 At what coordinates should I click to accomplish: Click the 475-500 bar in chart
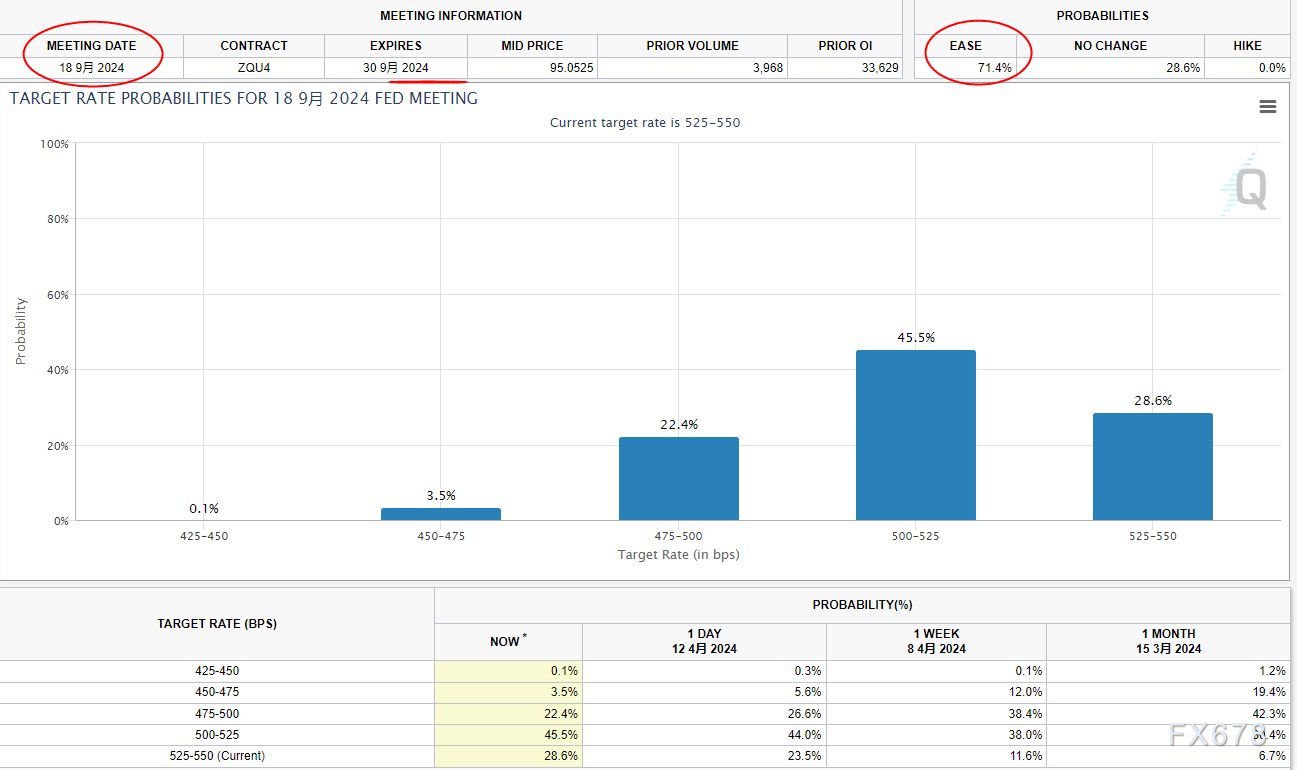pyautogui.click(x=678, y=478)
